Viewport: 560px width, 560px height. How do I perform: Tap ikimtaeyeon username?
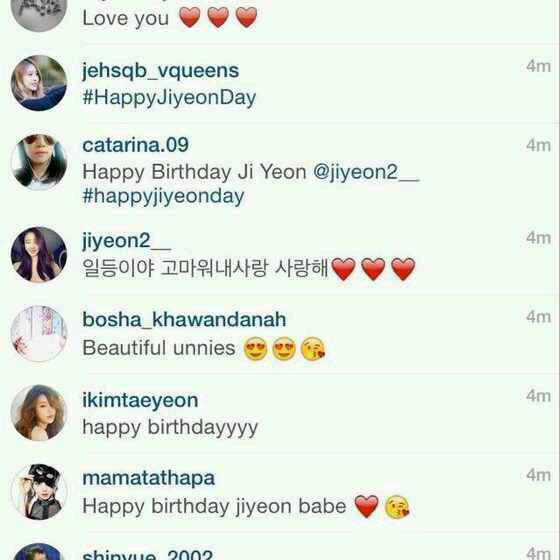point(140,400)
